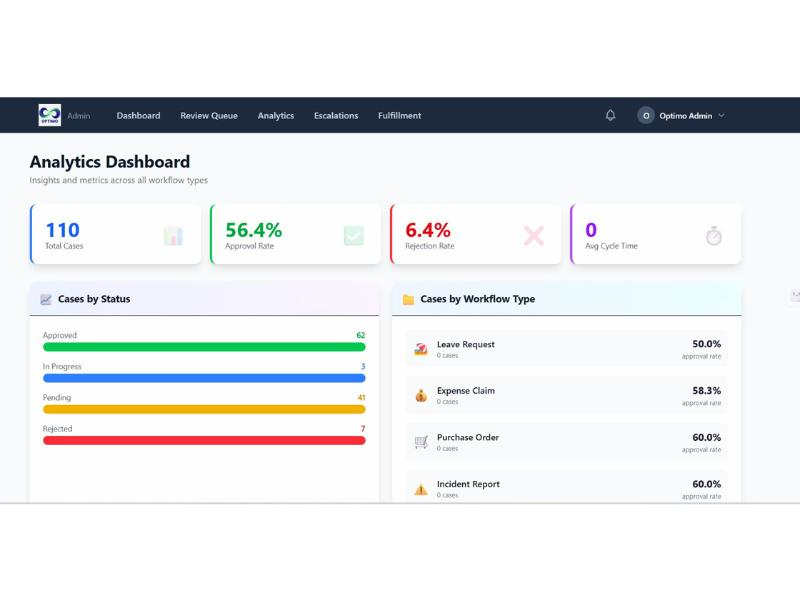Click the green Approved progress bar

204,347
